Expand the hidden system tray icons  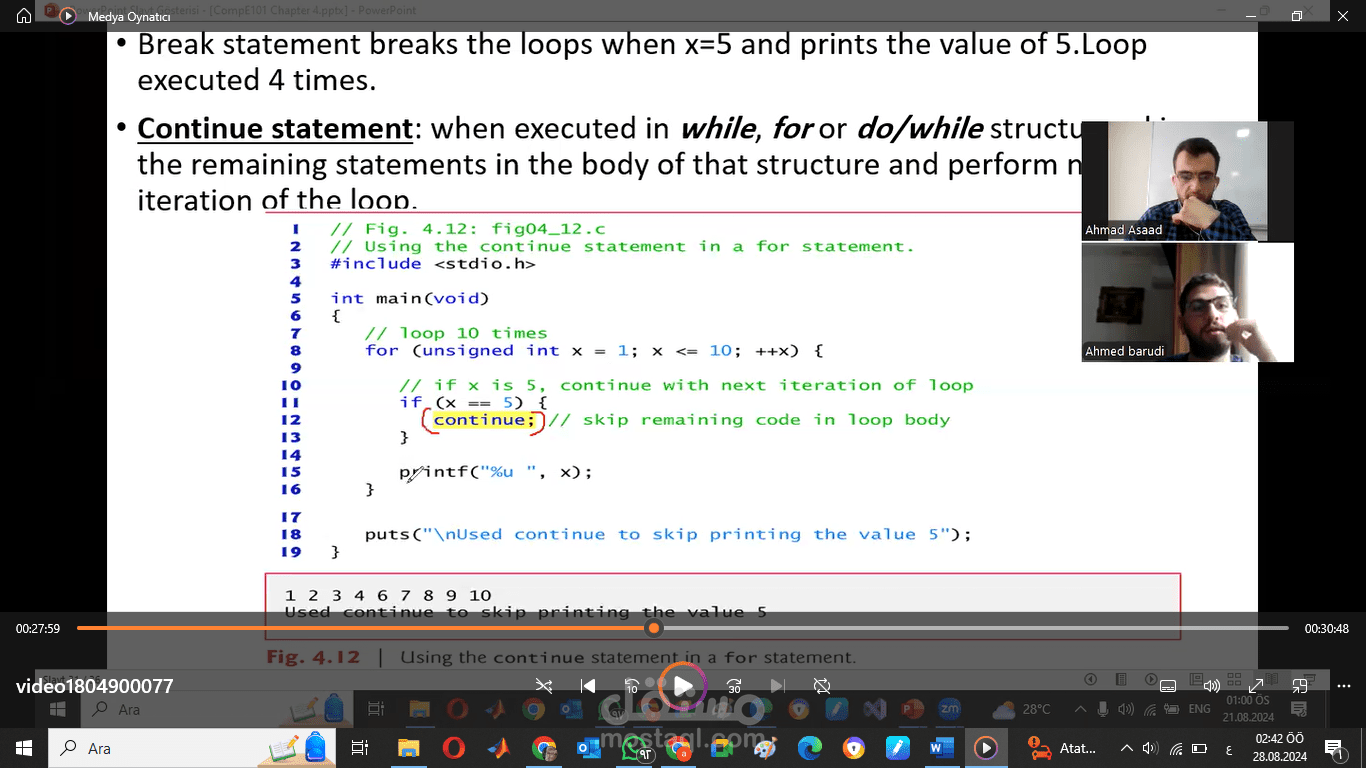(x=1127, y=748)
